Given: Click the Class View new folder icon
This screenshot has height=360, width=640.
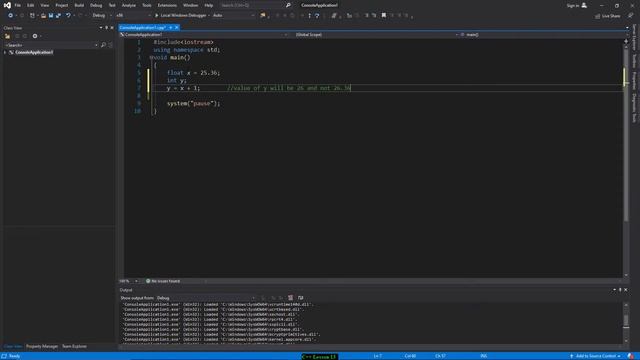Looking at the screenshot, I should [x=7, y=36].
